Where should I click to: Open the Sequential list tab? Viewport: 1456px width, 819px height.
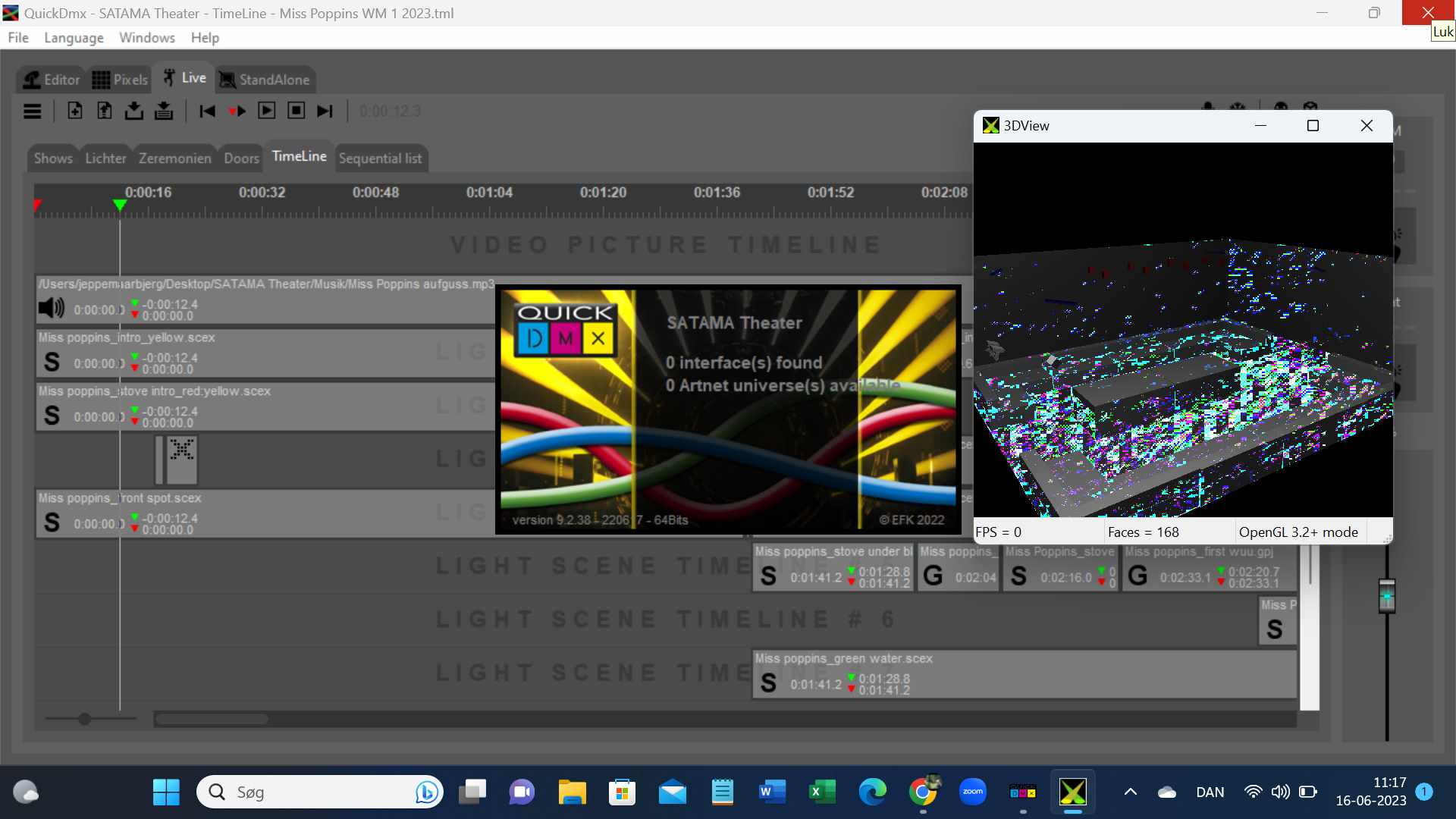click(x=380, y=158)
